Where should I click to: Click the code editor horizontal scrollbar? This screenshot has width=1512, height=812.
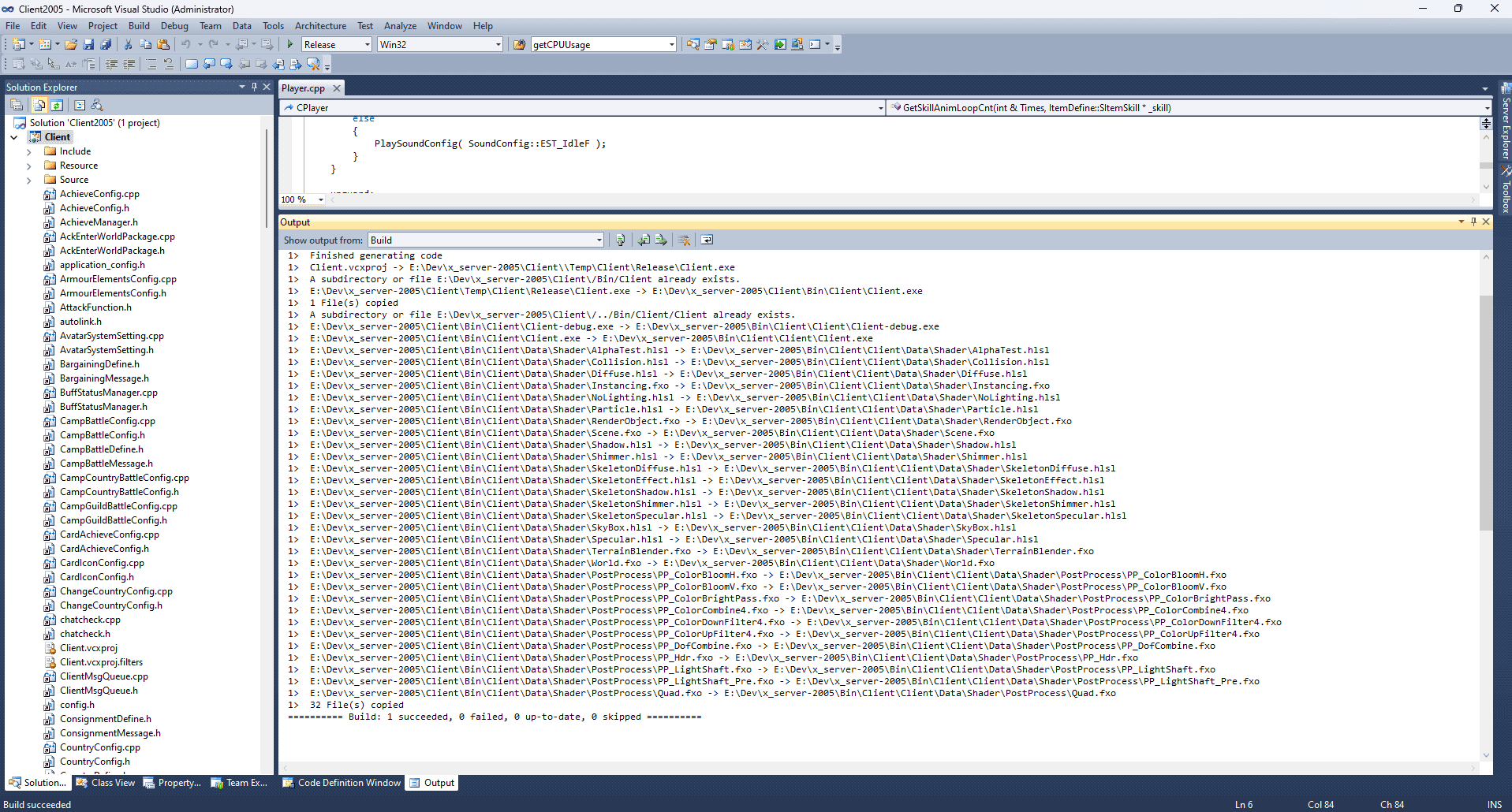point(902,199)
